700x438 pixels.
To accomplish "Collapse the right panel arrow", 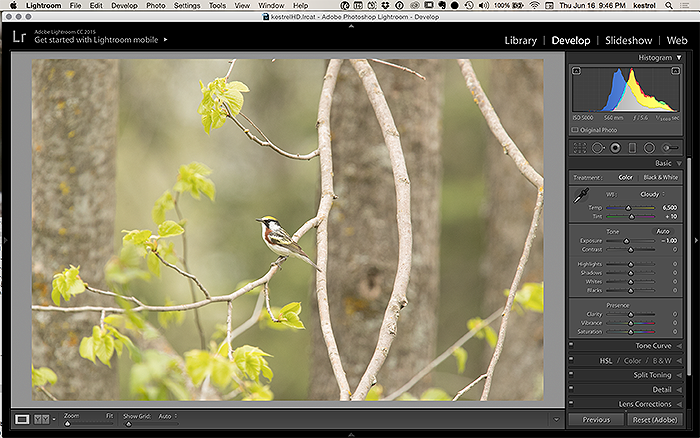I will (696, 241).
